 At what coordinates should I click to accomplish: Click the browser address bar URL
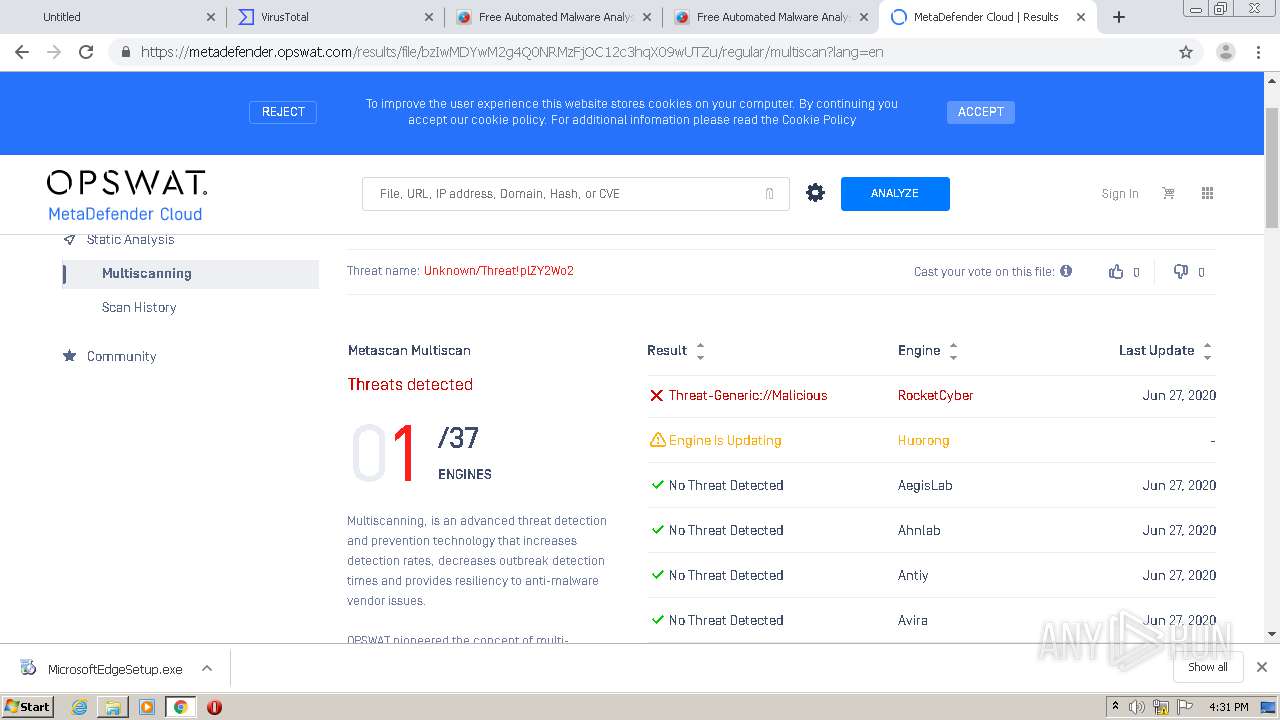[x=512, y=52]
